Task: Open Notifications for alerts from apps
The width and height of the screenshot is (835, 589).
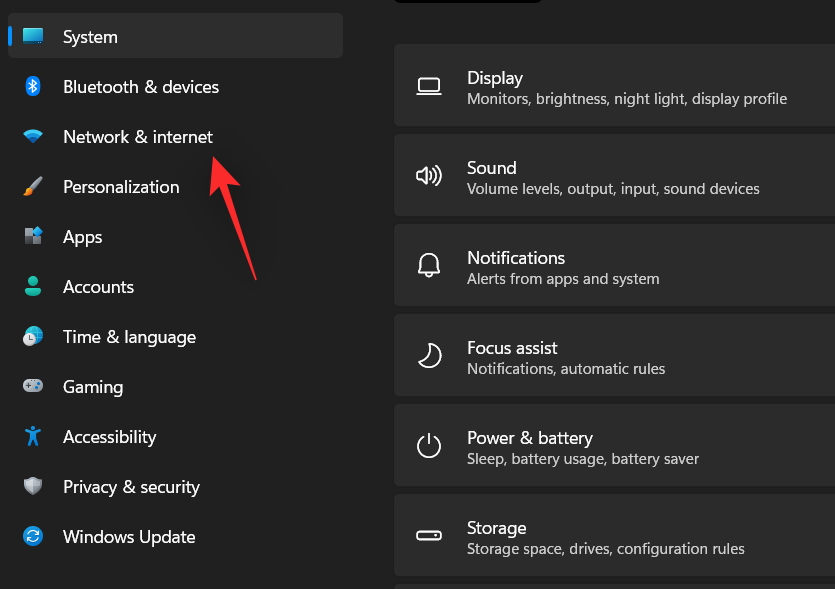Action: tap(614, 266)
